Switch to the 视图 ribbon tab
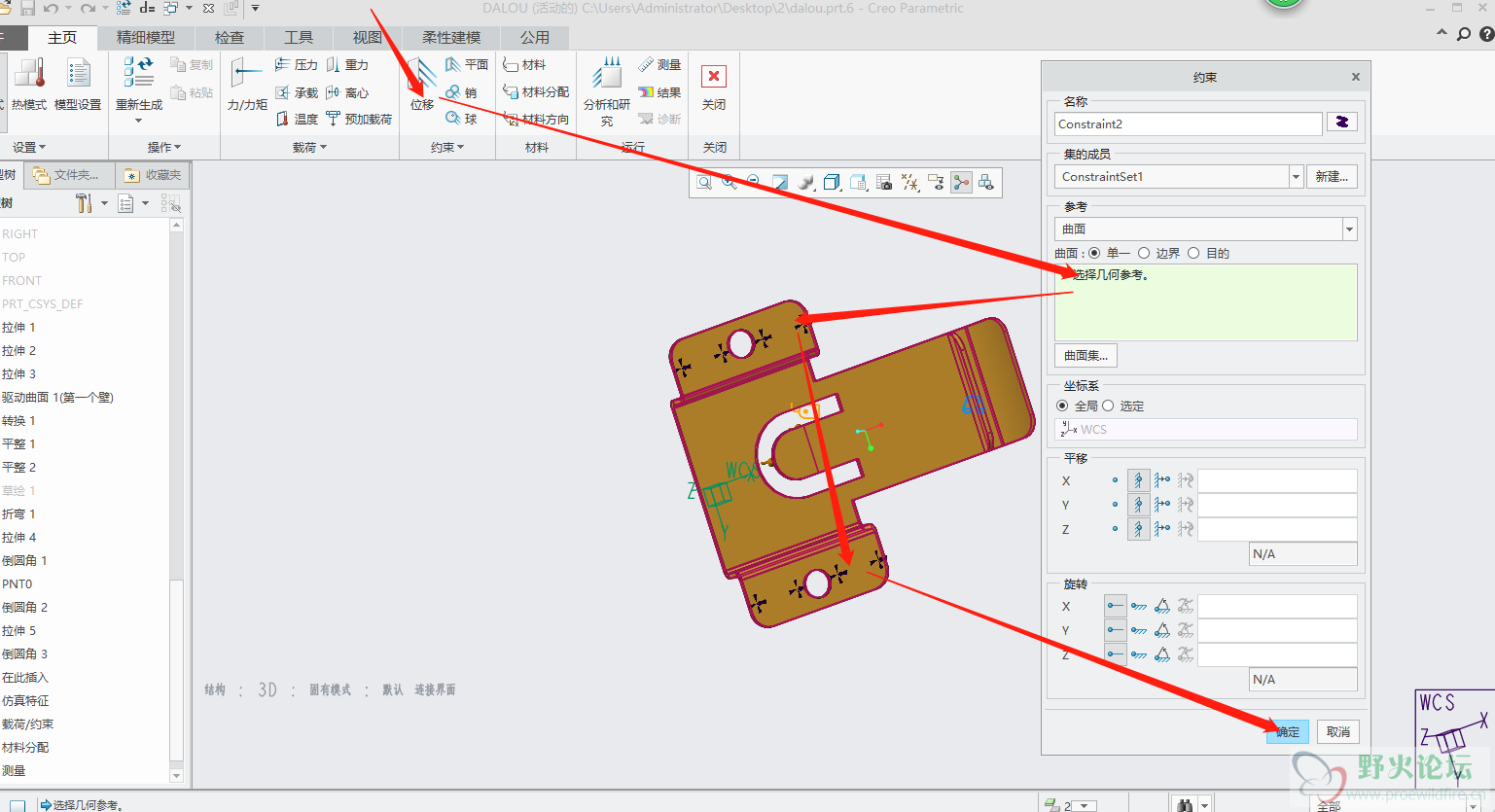 (x=367, y=37)
